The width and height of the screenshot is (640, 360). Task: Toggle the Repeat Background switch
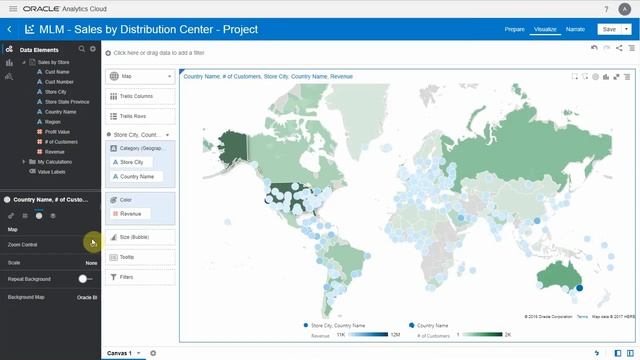(85, 279)
